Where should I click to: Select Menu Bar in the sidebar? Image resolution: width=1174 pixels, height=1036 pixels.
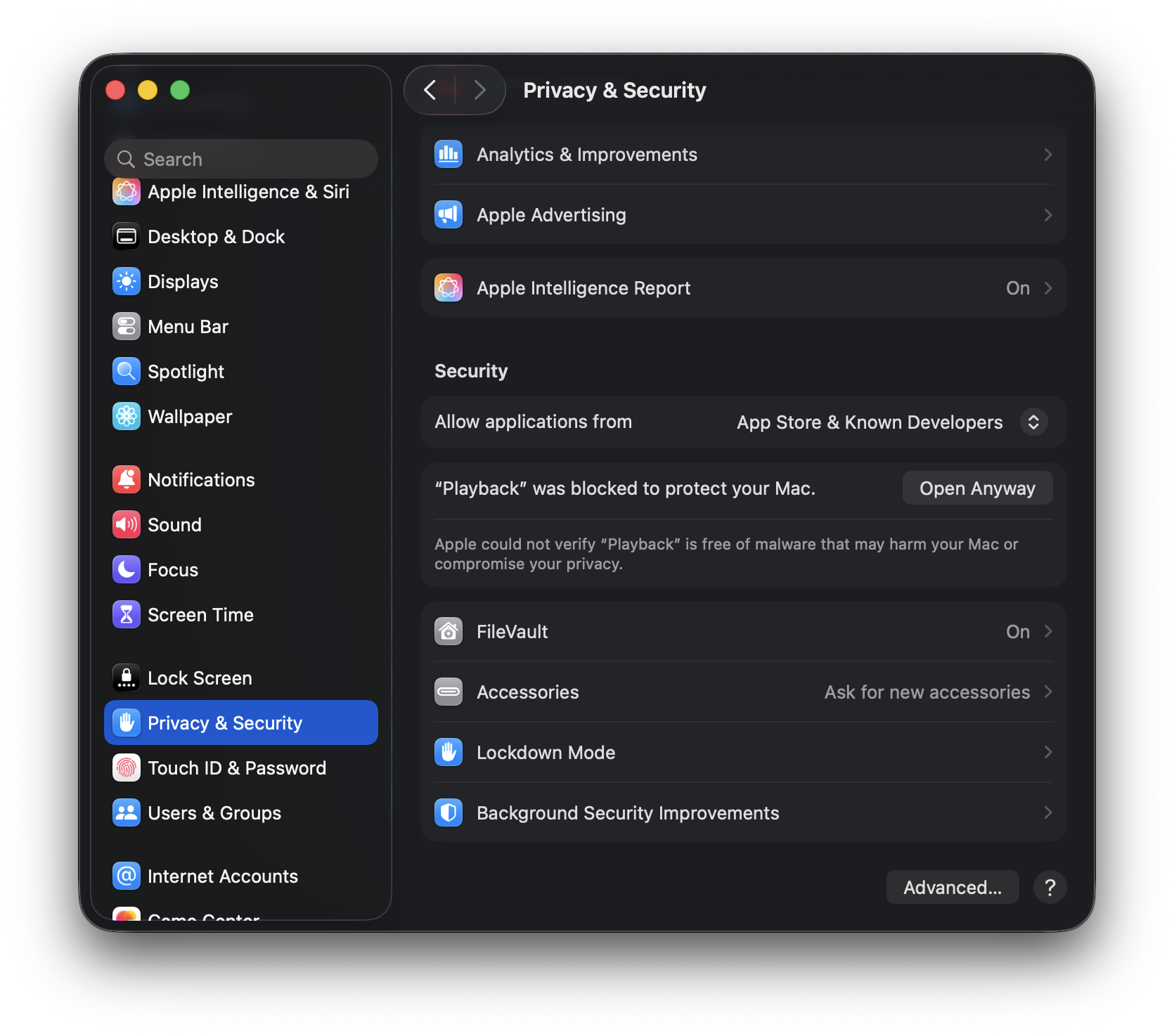point(241,327)
